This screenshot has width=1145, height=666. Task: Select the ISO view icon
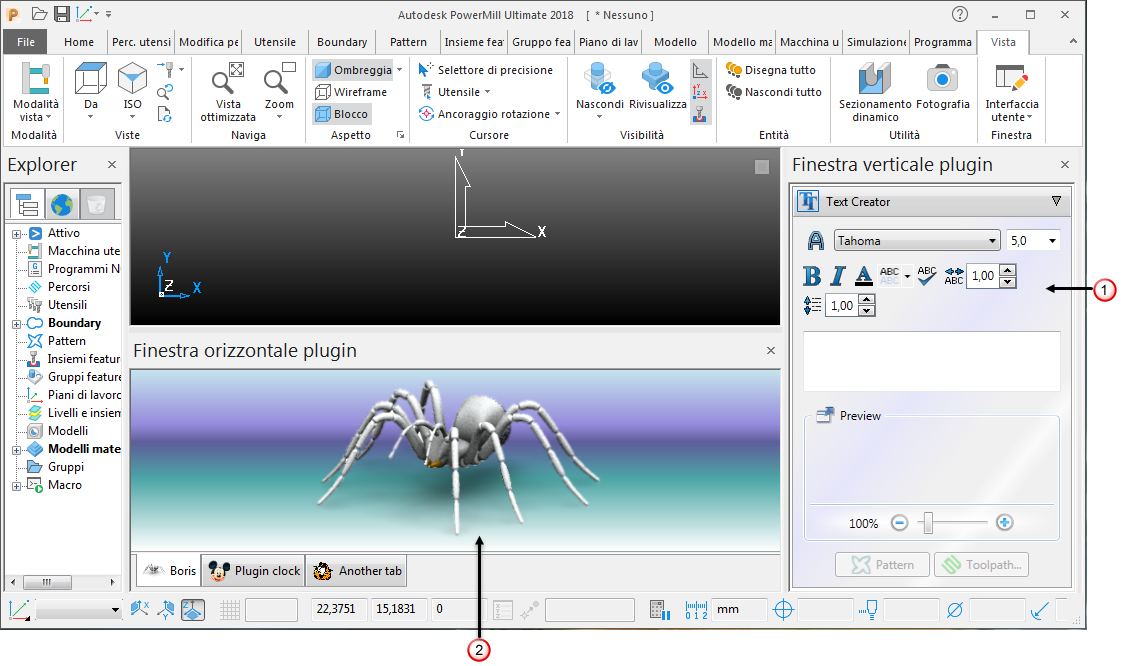pyautogui.click(x=132, y=77)
